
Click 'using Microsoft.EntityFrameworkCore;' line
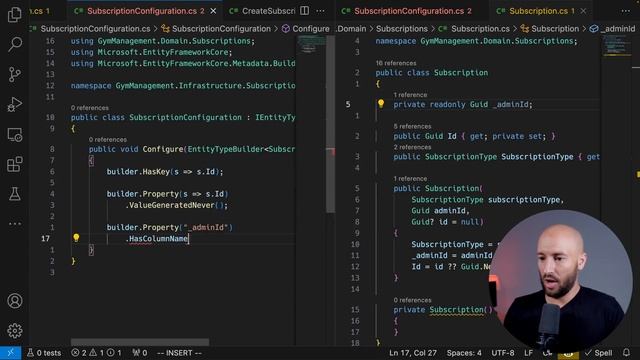tap(151, 52)
